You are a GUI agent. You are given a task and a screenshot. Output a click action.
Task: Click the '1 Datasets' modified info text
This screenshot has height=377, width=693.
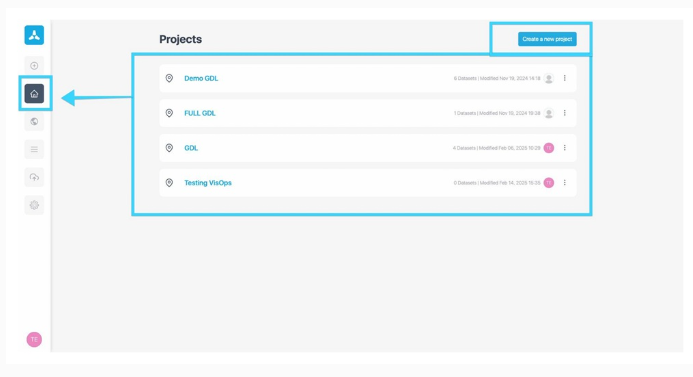497,113
